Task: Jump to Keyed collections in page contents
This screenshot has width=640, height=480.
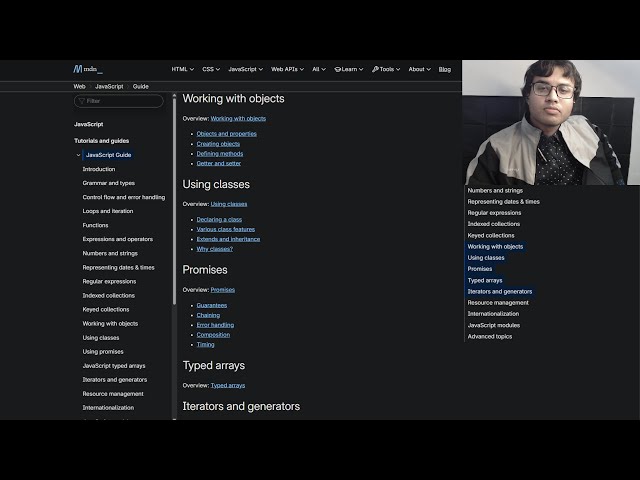Action: click(491, 236)
